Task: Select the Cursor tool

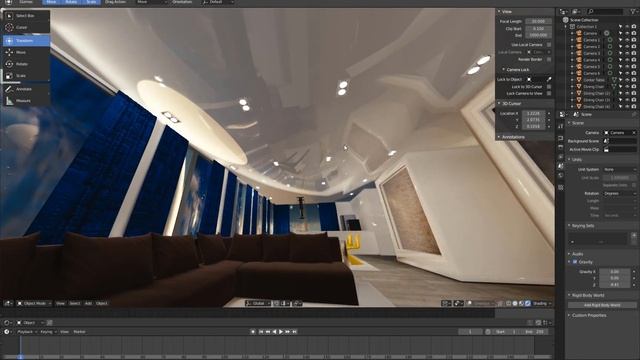Action: tap(27, 28)
